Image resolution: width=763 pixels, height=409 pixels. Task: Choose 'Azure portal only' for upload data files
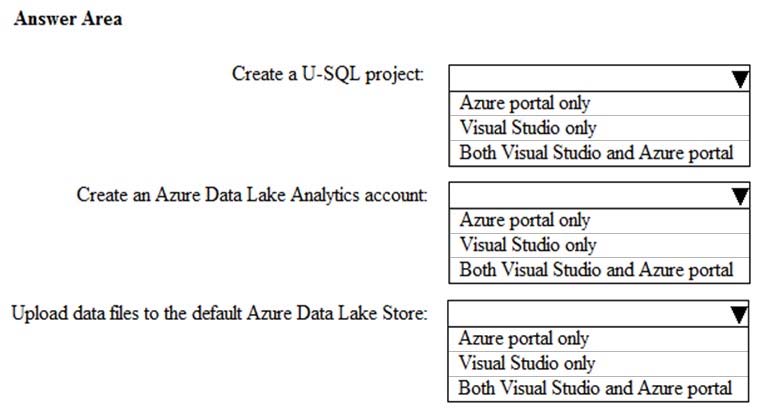click(x=598, y=338)
